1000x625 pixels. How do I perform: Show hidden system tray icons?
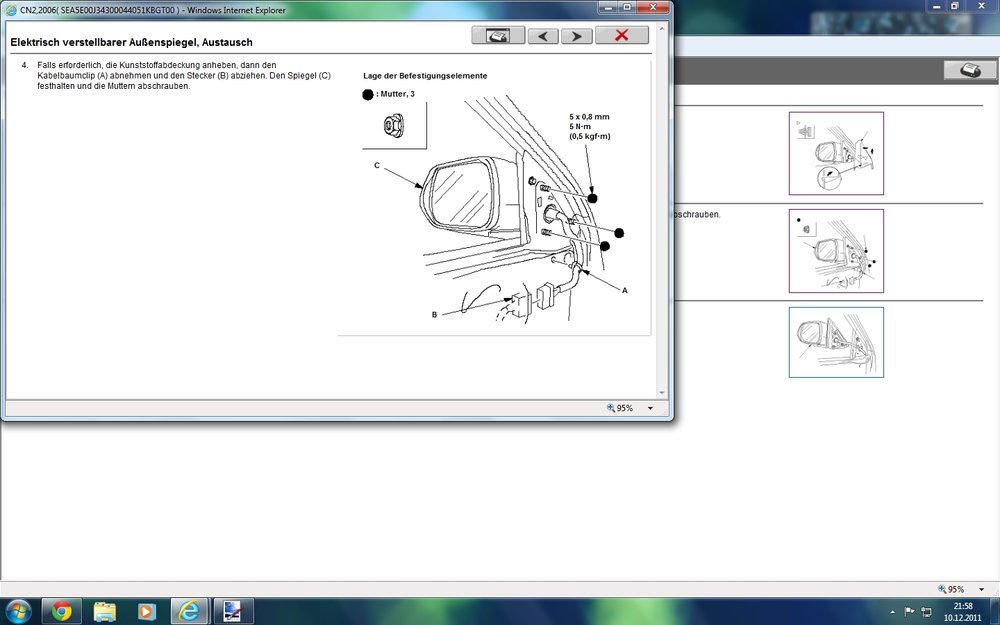coord(892,610)
